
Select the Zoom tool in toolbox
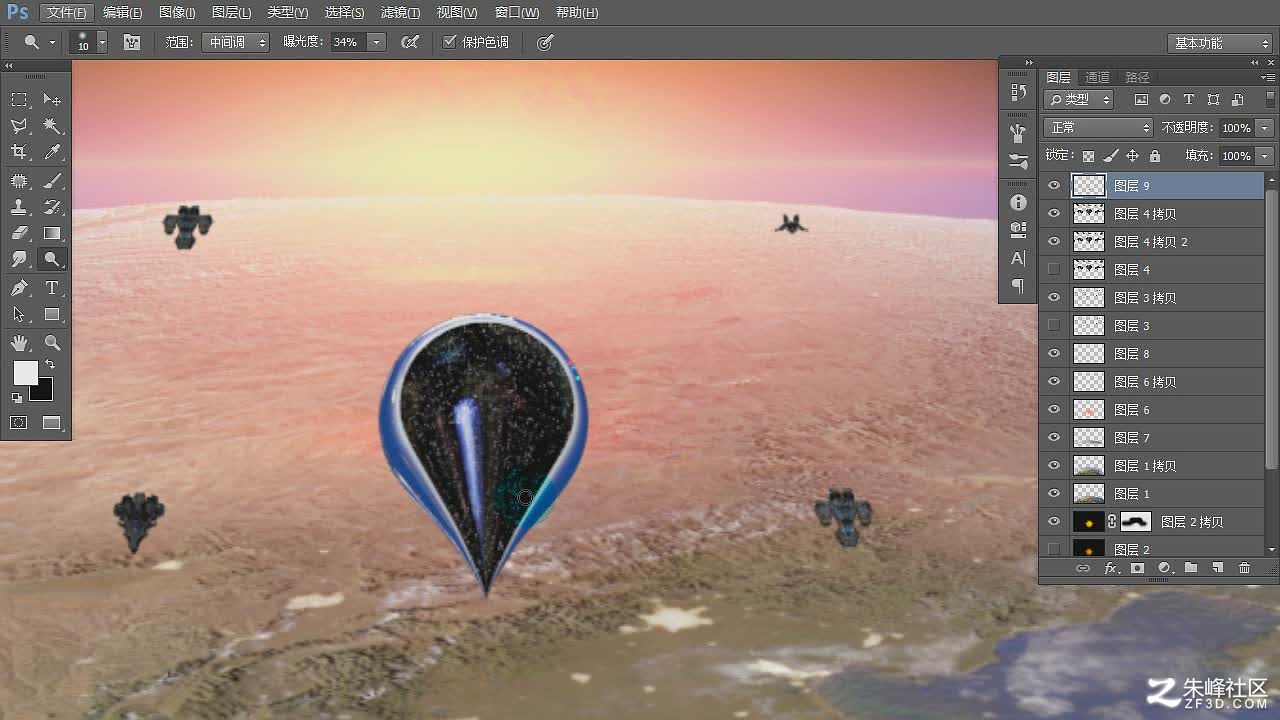[x=52, y=343]
